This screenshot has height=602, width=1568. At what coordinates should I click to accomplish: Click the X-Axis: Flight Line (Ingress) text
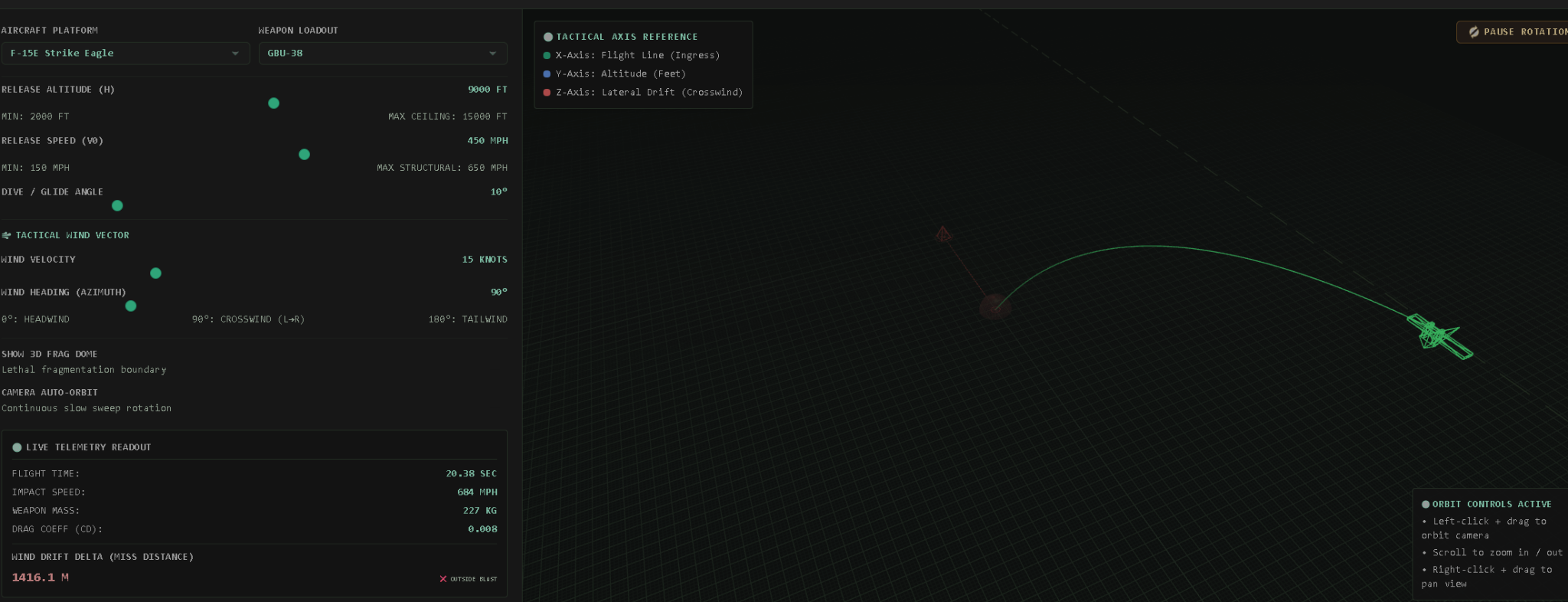pos(638,56)
